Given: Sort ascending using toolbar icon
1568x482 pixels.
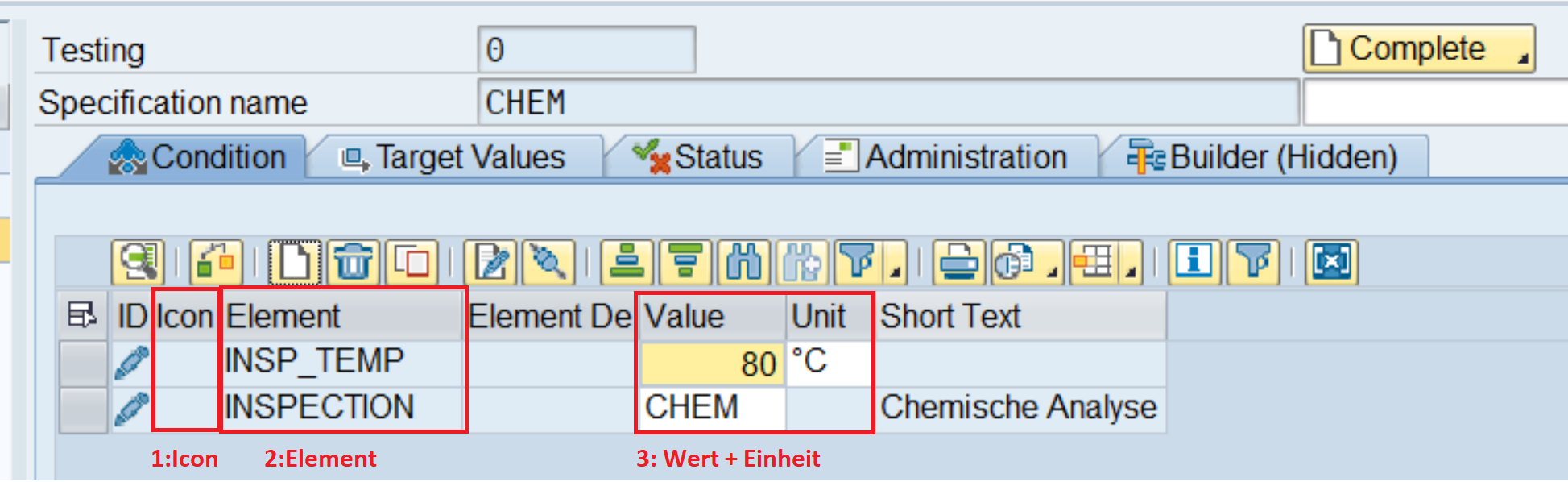Looking at the screenshot, I should [x=627, y=263].
